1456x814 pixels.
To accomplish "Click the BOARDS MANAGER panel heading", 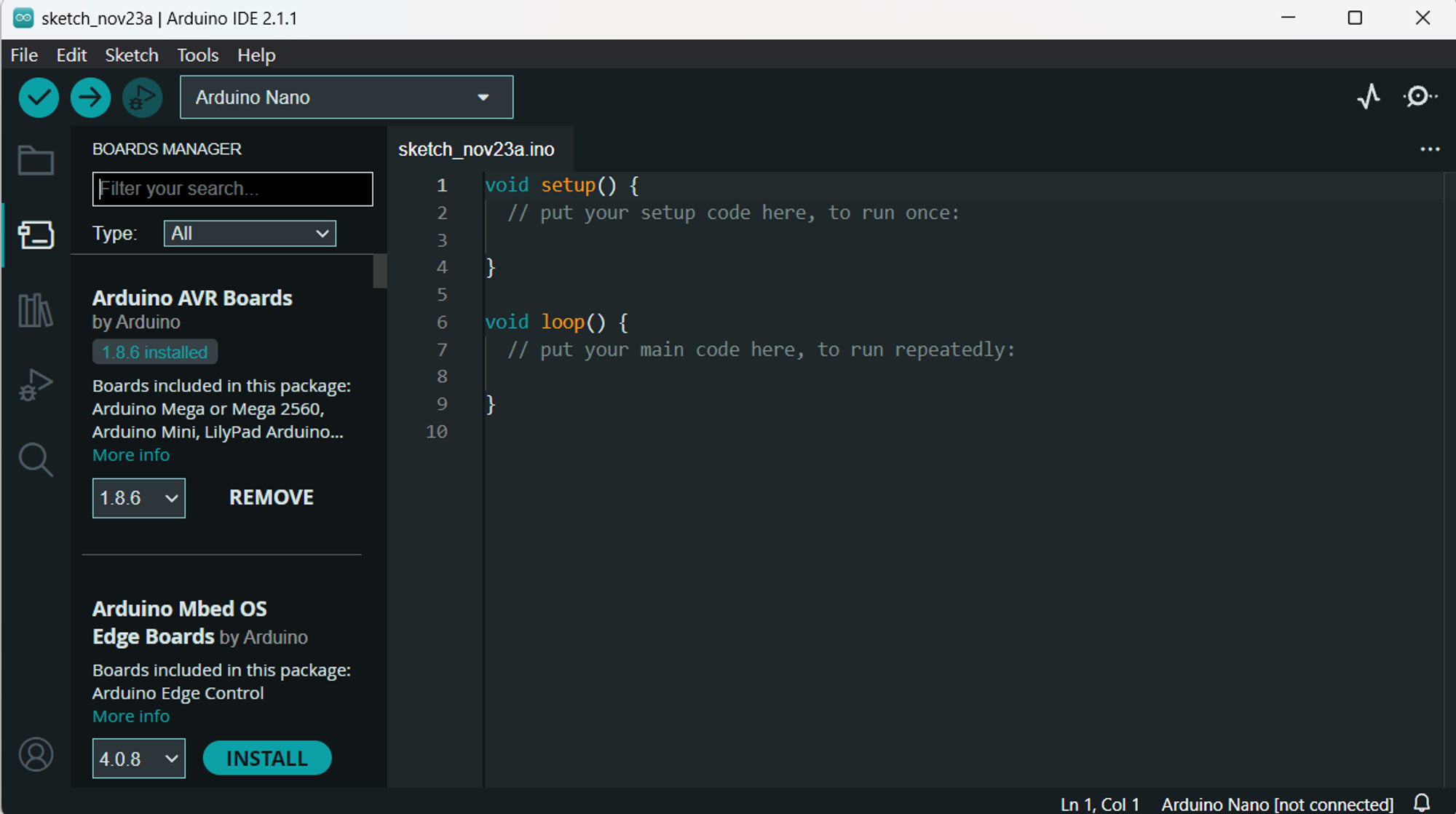I will click(x=167, y=149).
